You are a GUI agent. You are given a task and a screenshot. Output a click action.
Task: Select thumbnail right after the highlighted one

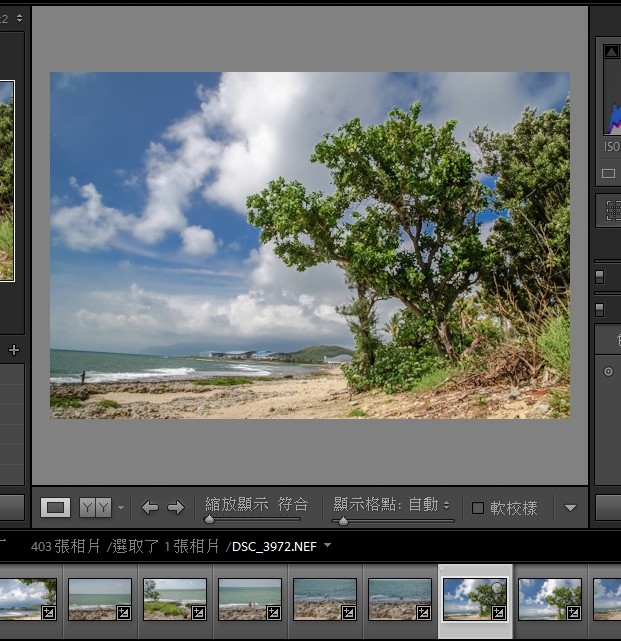tap(550, 599)
